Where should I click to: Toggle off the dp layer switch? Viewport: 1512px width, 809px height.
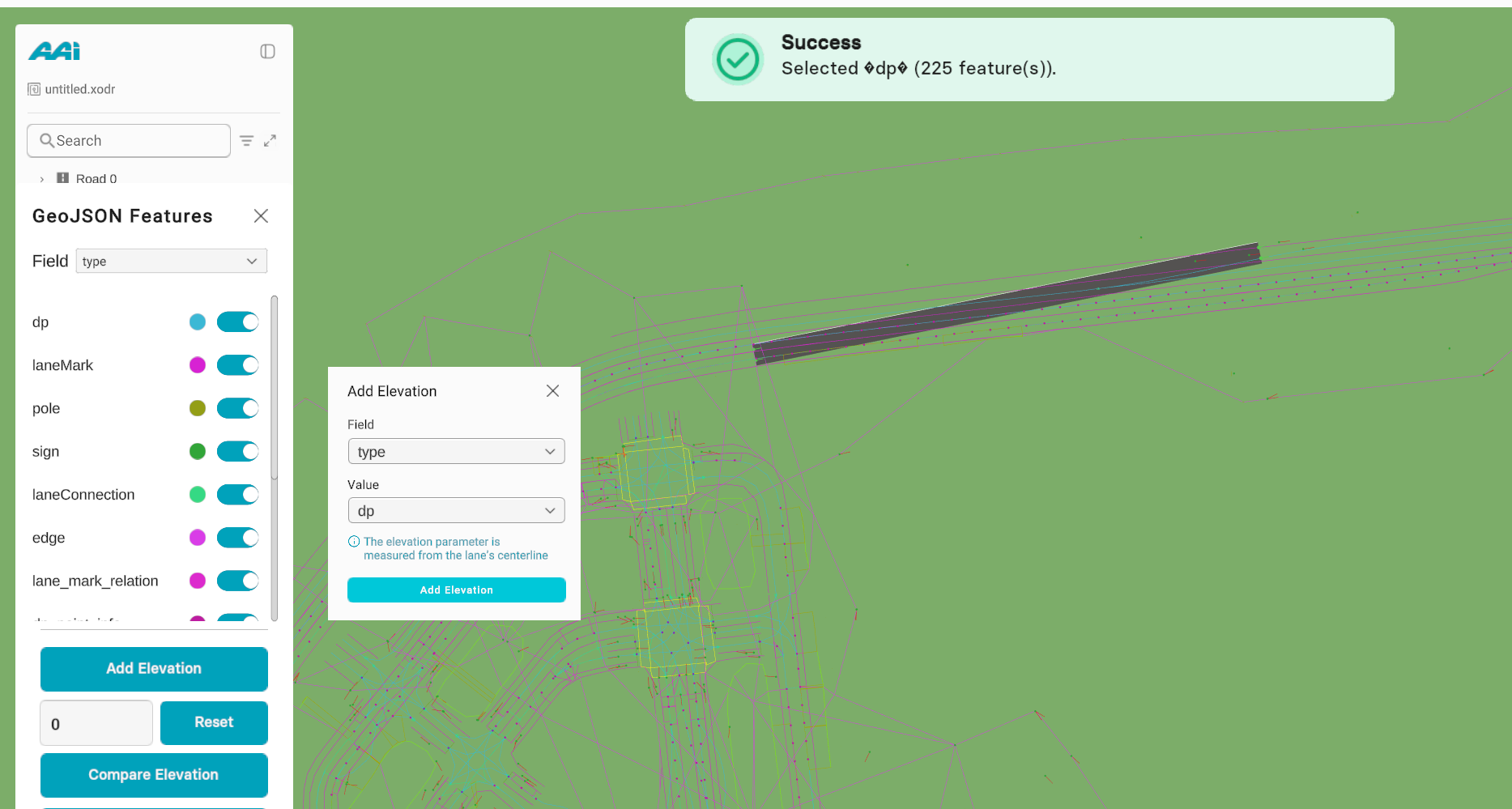(x=237, y=322)
